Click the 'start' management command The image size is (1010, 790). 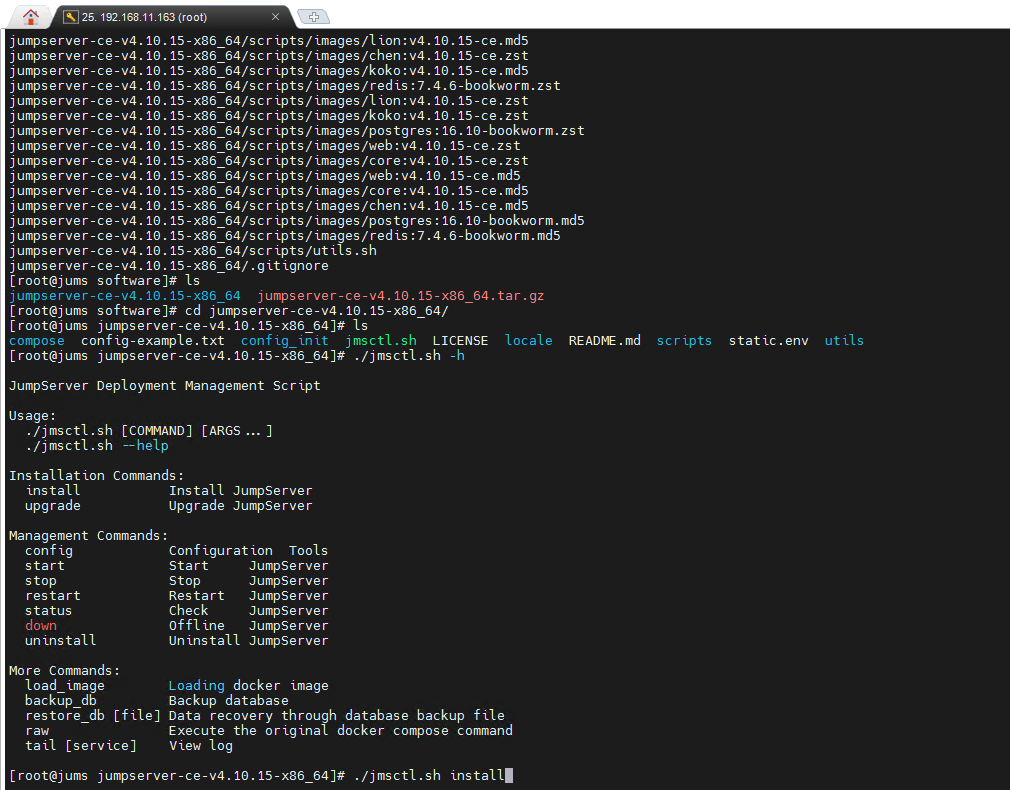coord(44,566)
